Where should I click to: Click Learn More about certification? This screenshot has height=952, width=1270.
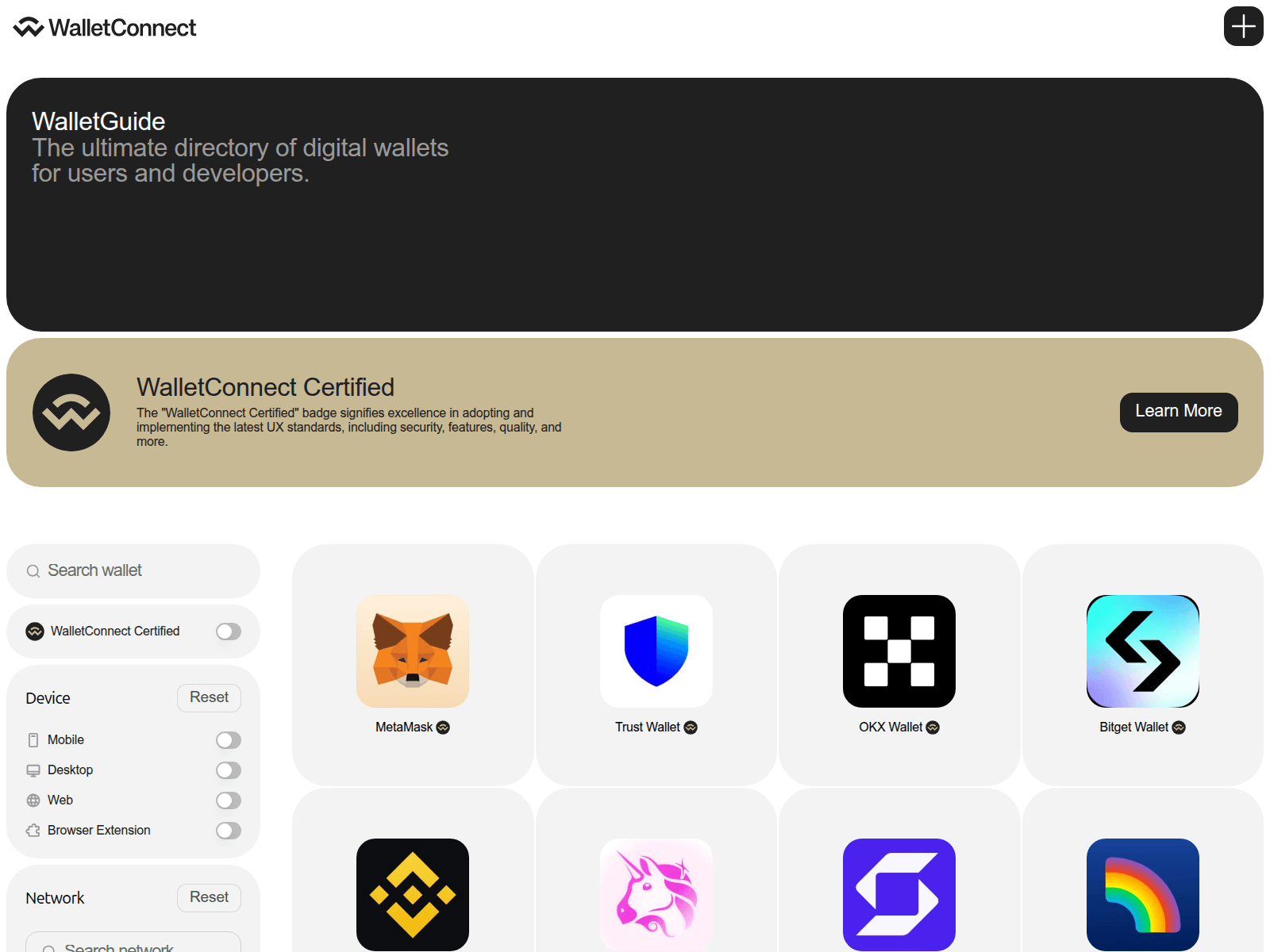click(x=1179, y=412)
